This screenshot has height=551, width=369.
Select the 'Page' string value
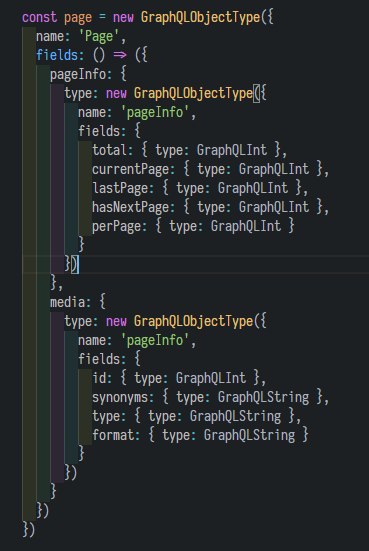click(x=99, y=37)
